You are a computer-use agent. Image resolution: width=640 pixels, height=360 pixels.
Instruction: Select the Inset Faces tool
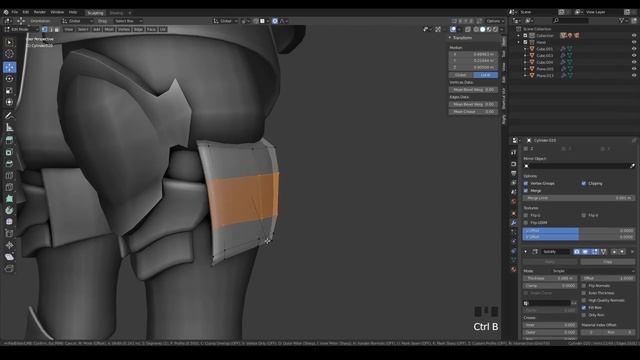(9, 152)
